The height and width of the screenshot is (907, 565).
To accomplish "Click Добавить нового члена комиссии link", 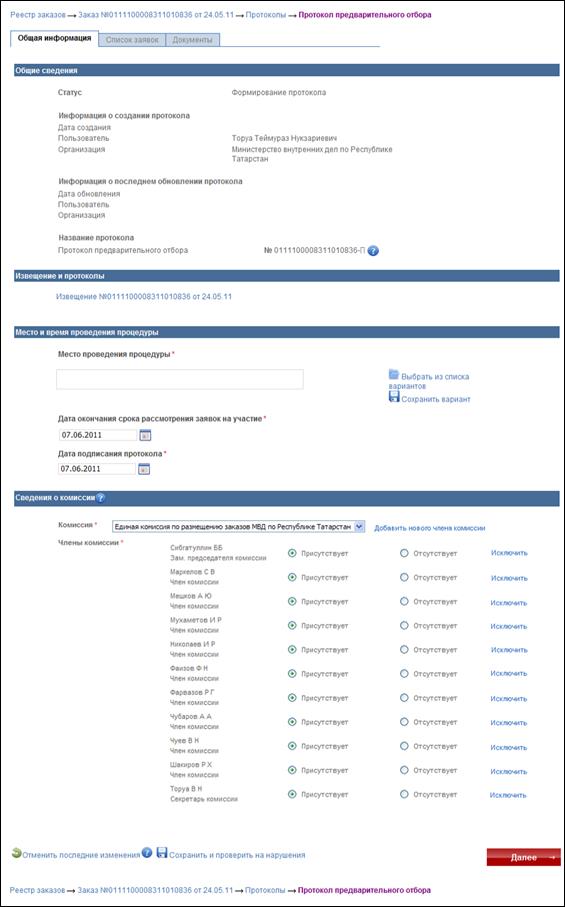I will pyautogui.click(x=430, y=528).
